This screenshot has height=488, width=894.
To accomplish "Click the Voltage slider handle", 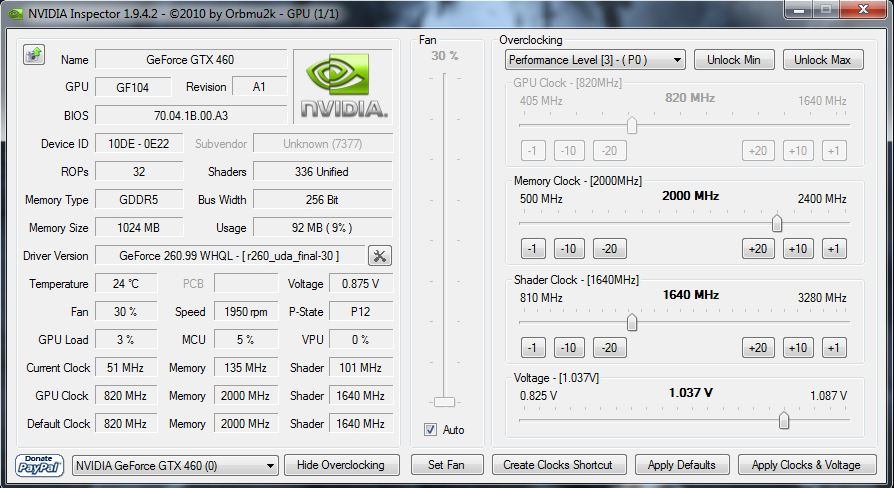I will pyautogui.click(x=784, y=421).
